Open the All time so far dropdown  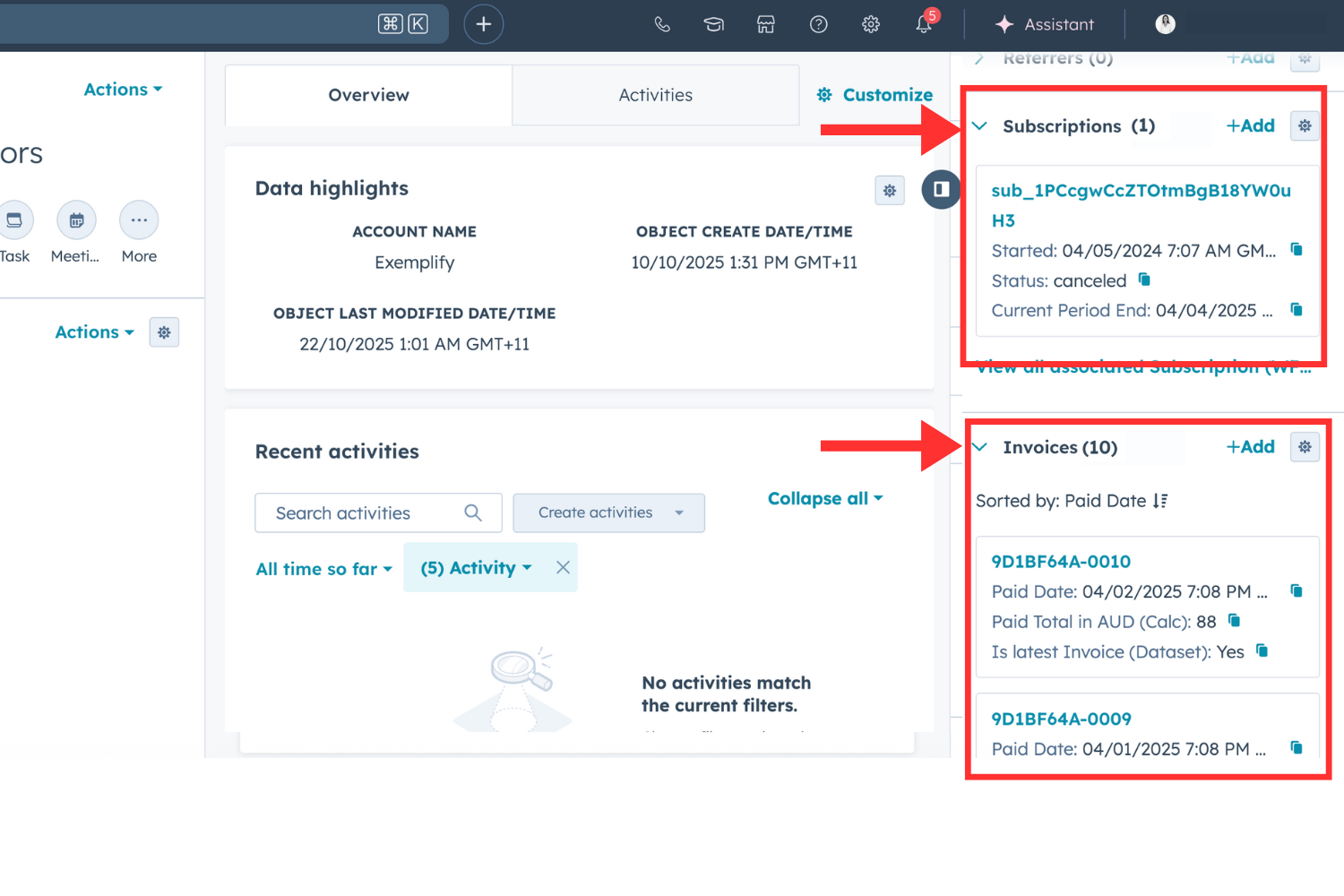coord(323,569)
